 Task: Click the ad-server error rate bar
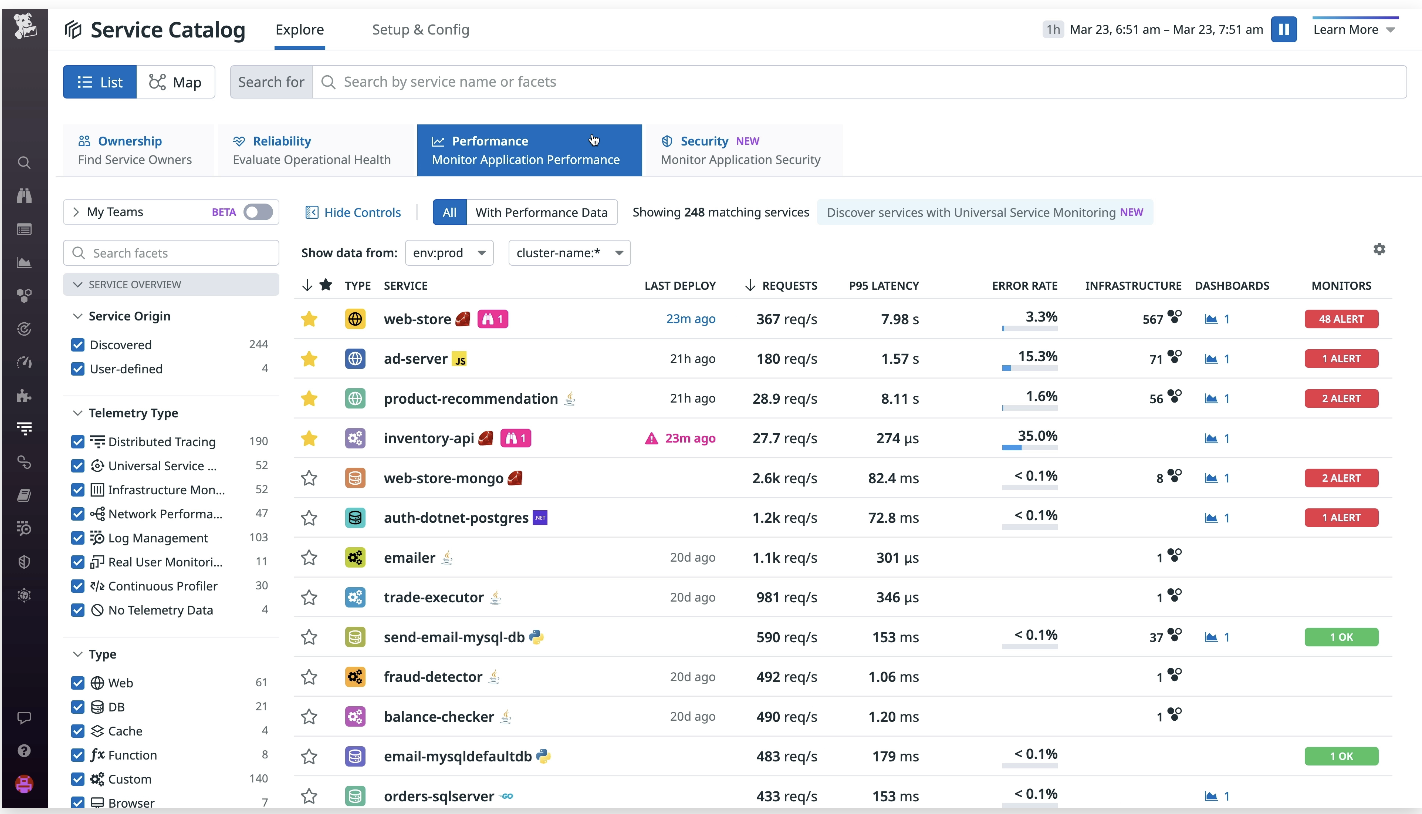tap(1029, 368)
